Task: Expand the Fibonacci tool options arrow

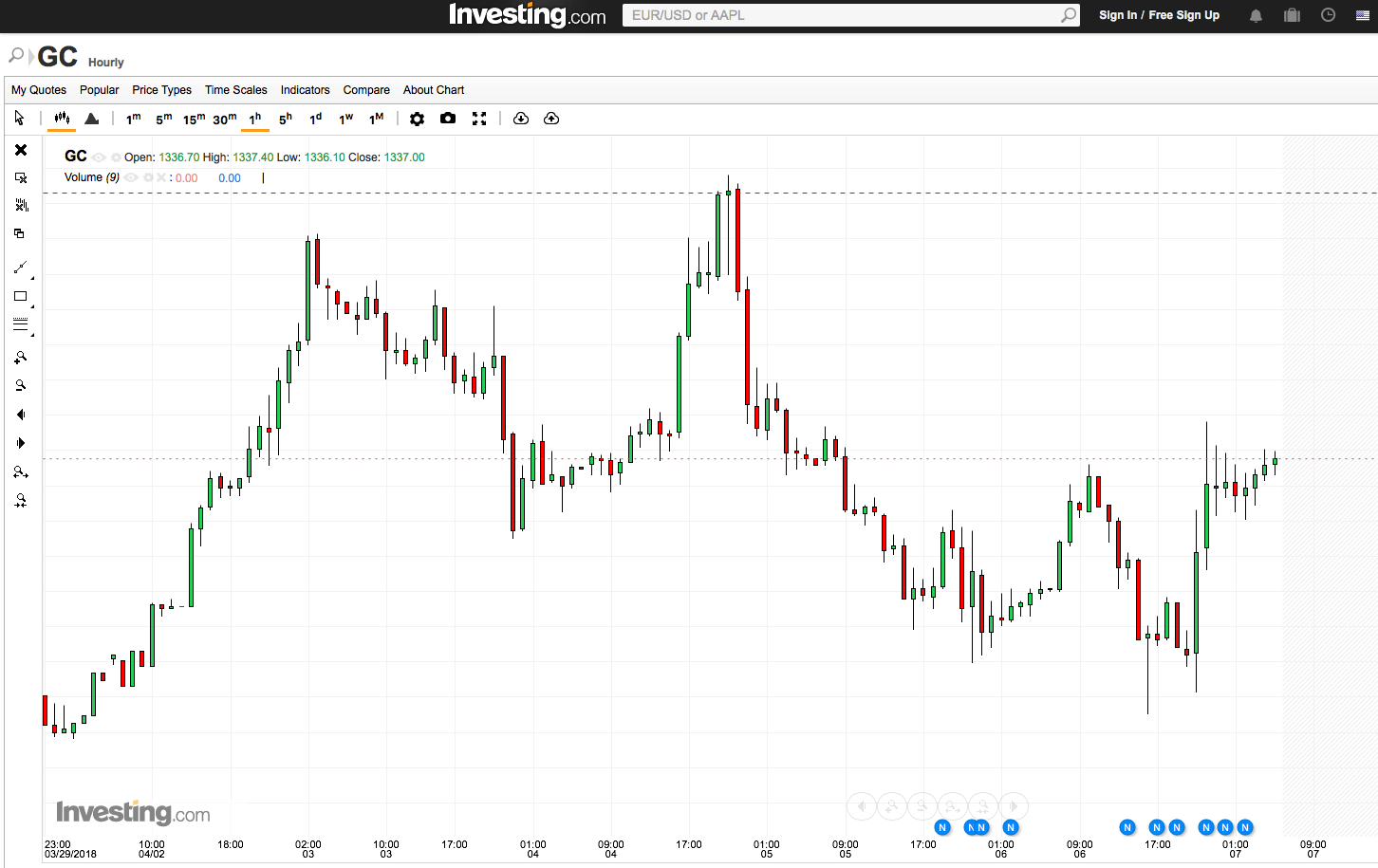Action: [x=32, y=335]
